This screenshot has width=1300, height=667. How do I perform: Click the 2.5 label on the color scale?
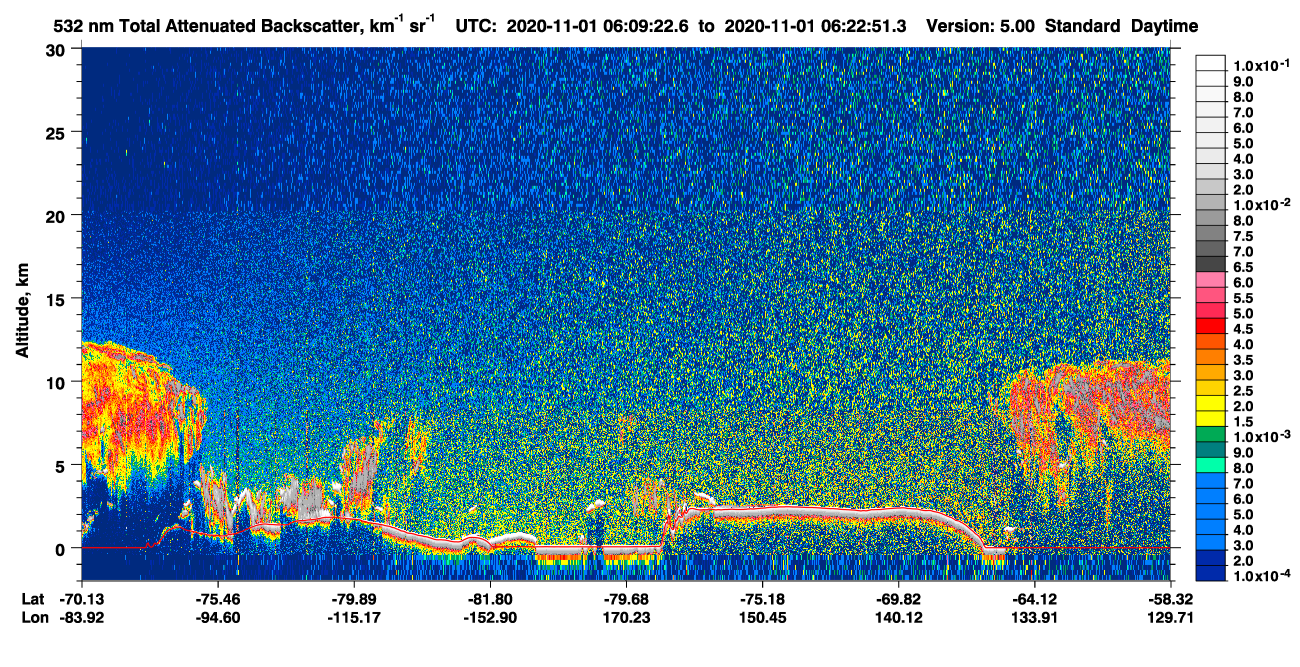coord(1242,390)
